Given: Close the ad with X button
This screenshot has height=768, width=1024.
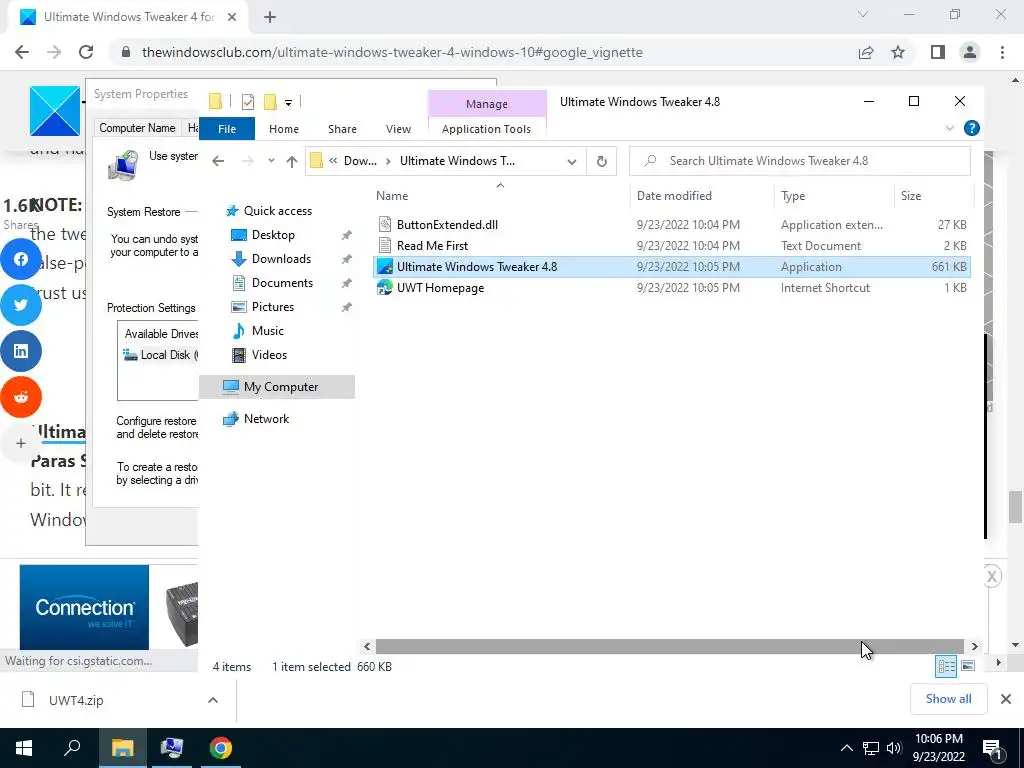Looking at the screenshot, I should (x=991, y=576).
